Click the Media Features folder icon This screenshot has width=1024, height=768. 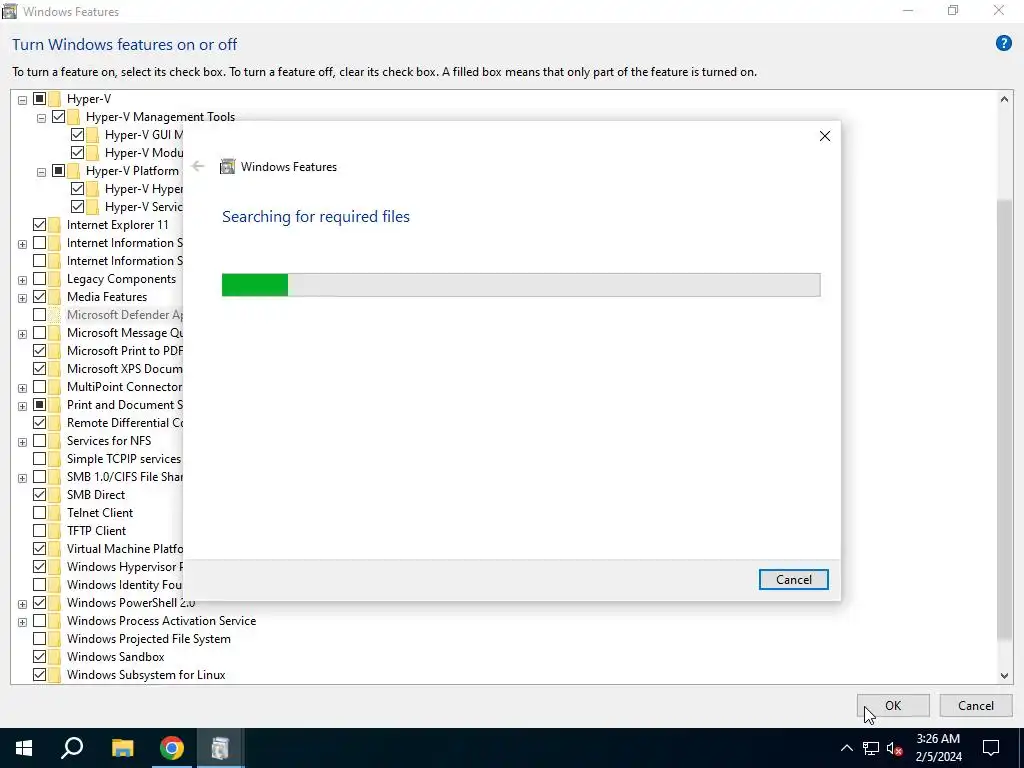click(55, 297)
